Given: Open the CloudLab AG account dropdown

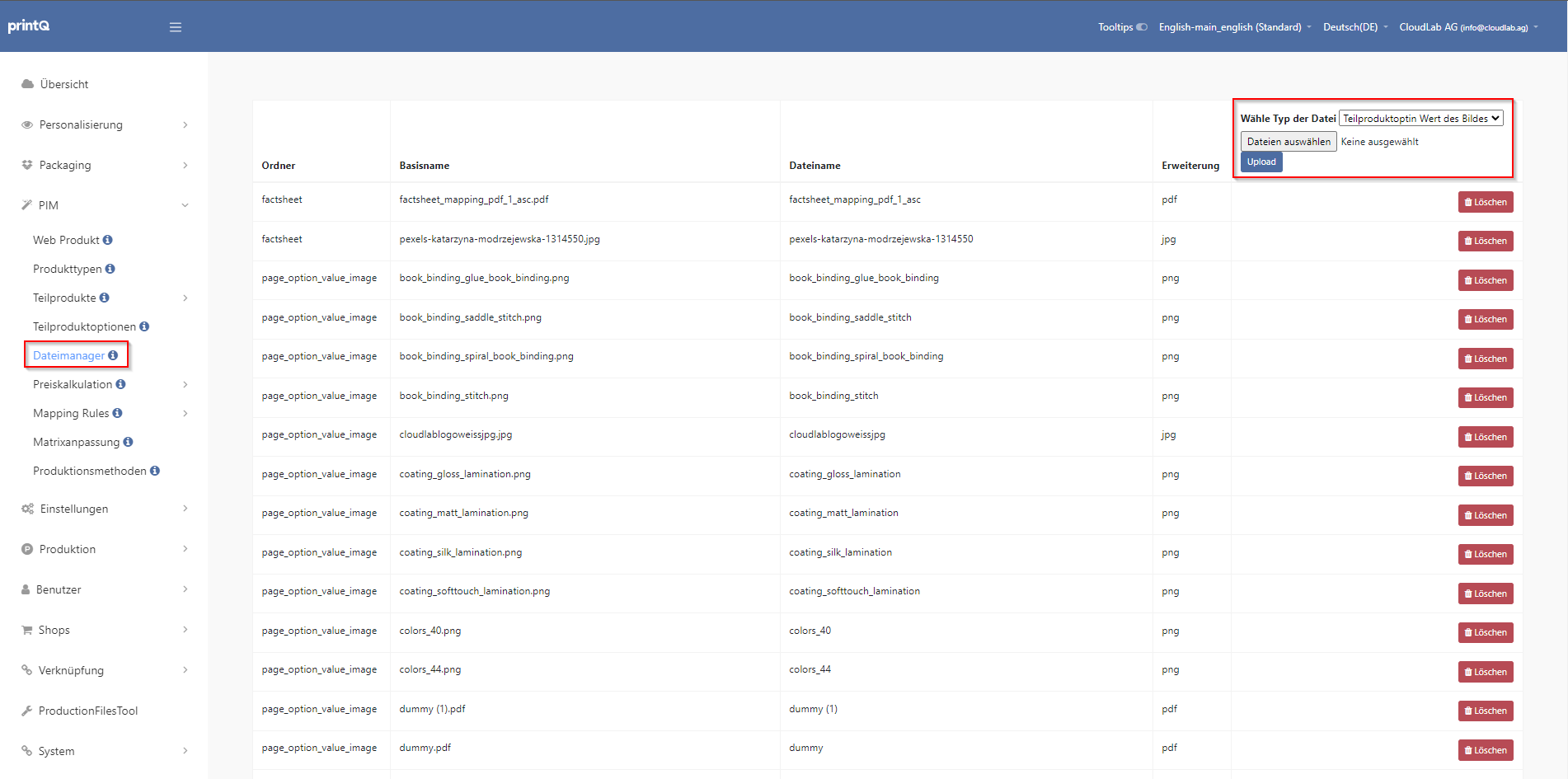Looking at the screenshot, I should coord(1468,27).
